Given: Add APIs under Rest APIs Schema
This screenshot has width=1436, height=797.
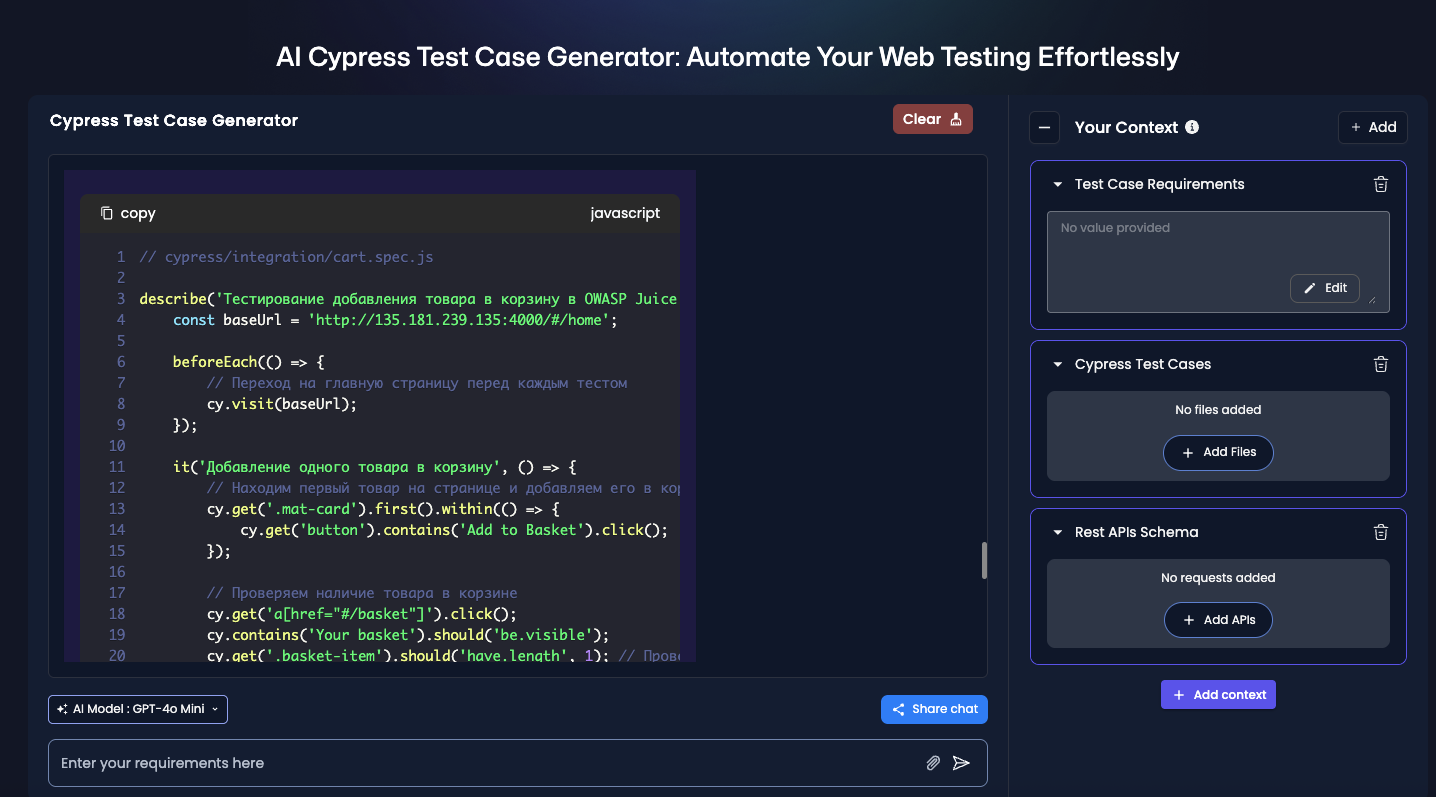Looking at the screenshot, I should click(1218, 620).
